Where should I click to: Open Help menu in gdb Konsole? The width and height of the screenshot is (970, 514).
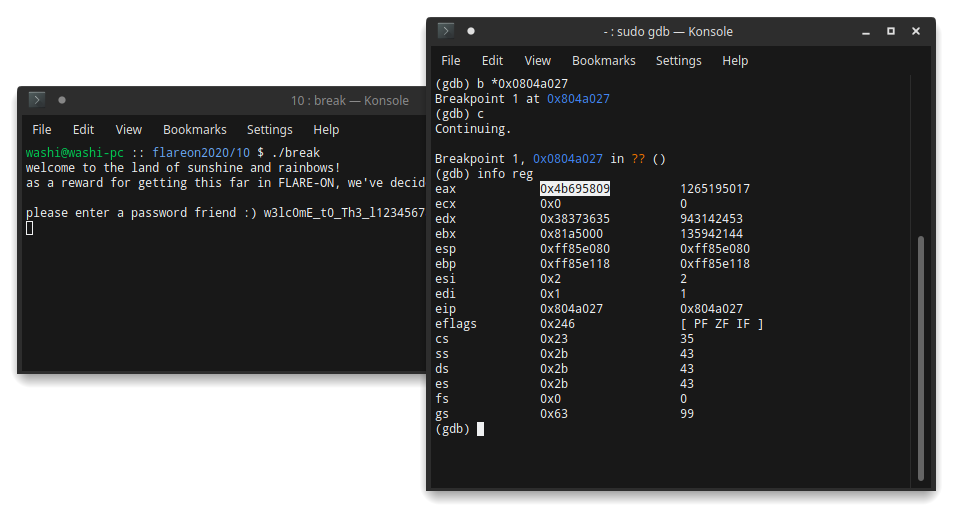tap(735, 61)
